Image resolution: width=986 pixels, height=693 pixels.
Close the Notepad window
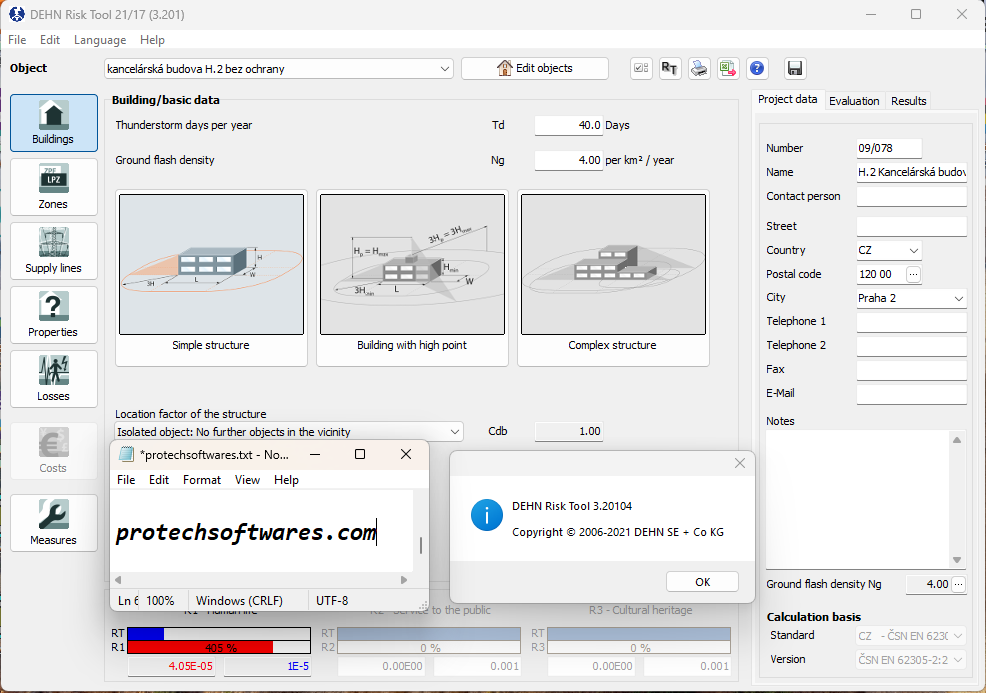[406, 454]
